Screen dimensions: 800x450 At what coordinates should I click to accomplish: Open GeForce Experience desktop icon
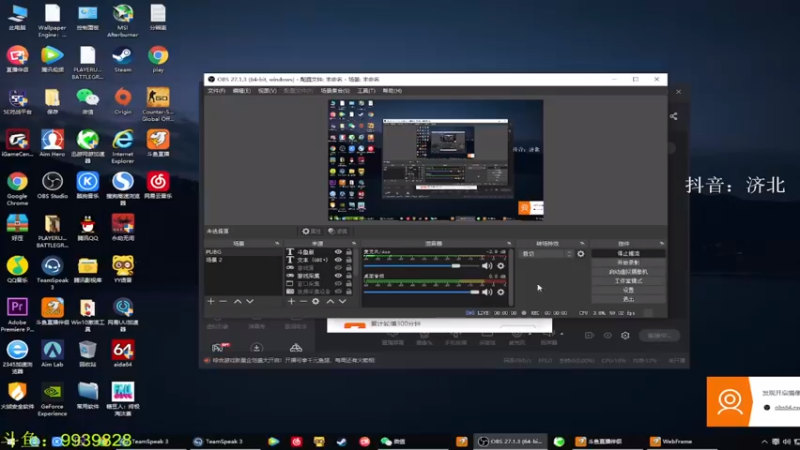click(x=52, y=399)
